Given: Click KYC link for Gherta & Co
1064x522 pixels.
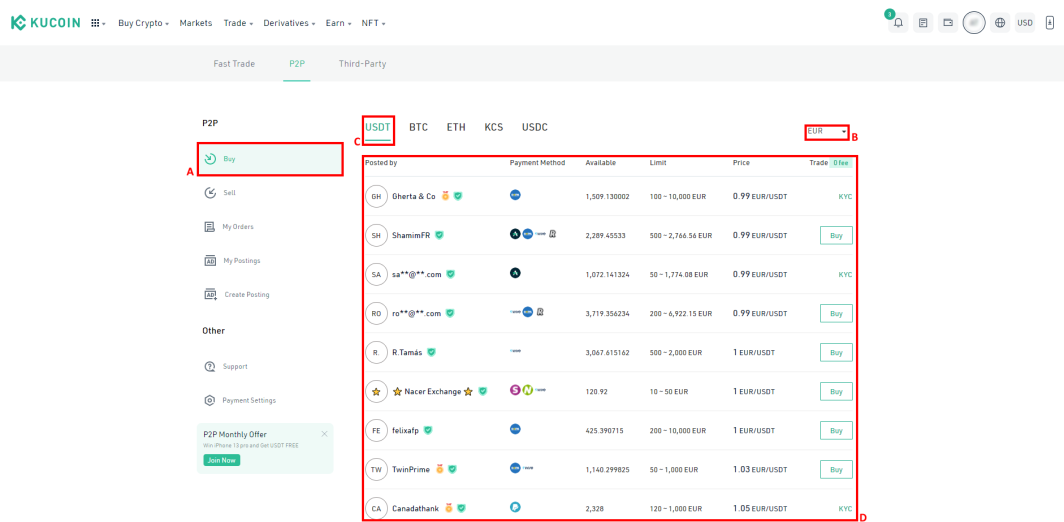Looking at the screenshot, I should pyautogui.click(x=845, y=197).
